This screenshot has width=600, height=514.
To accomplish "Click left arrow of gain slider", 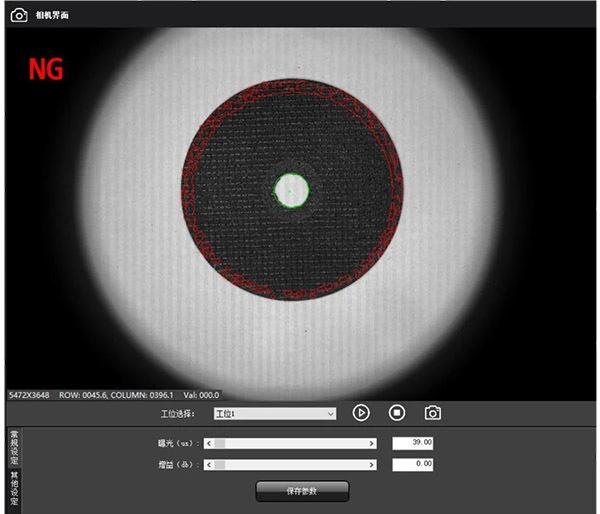I will coord(209,465).
